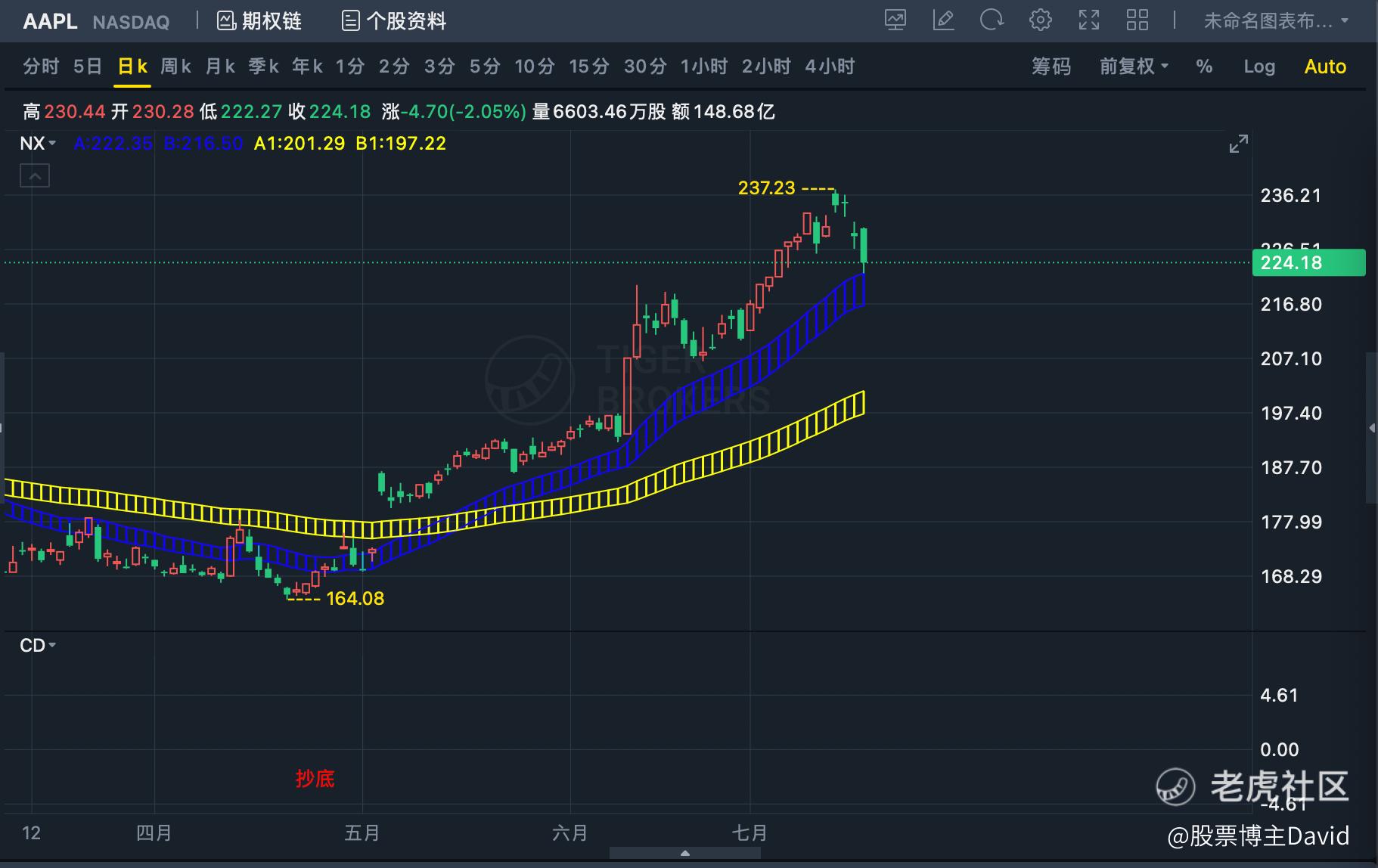The height and width of the screenshot is (868, 1378).
Task: Click the A1:201.29 indicator value
Action: [x=299, y=143]
